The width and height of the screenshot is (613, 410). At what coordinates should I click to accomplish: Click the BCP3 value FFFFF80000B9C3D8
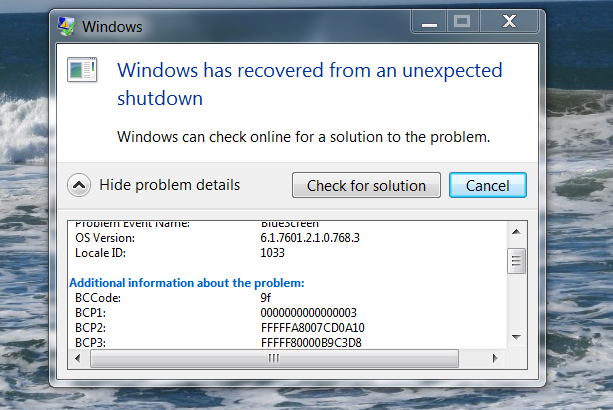click(311, 343)
